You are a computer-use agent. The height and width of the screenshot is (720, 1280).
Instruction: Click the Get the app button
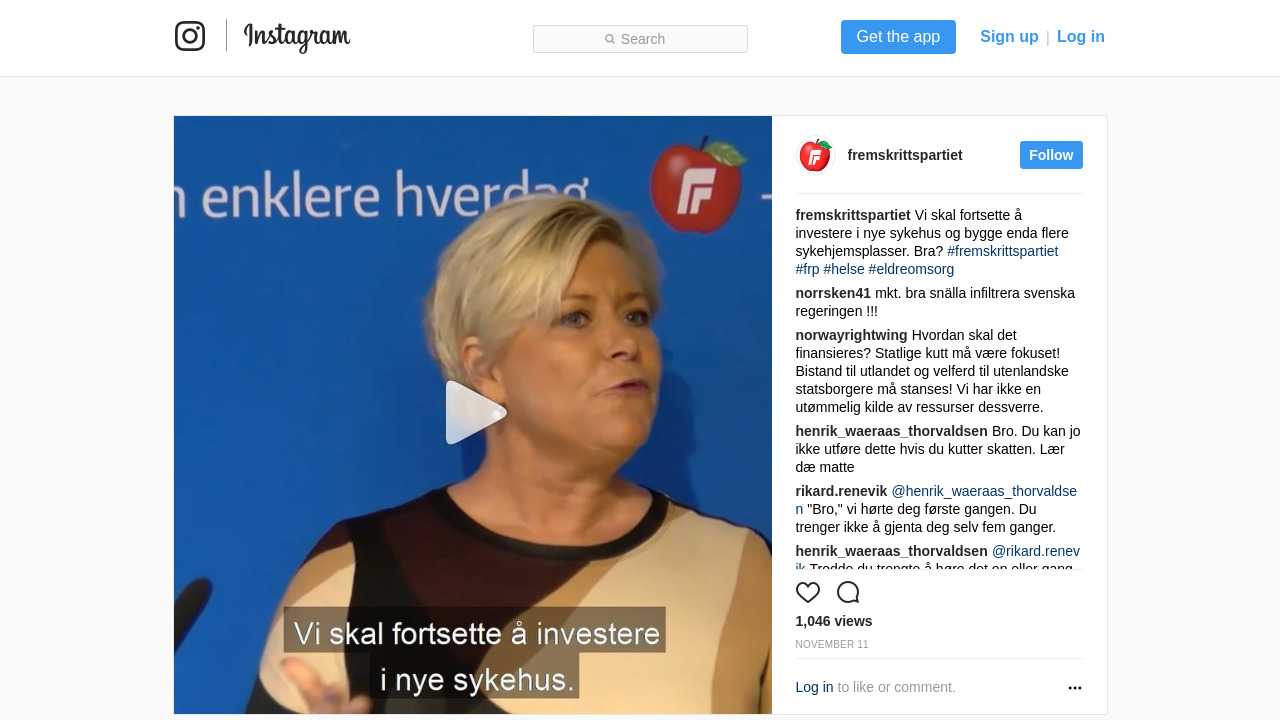click(x=898, y=37)
